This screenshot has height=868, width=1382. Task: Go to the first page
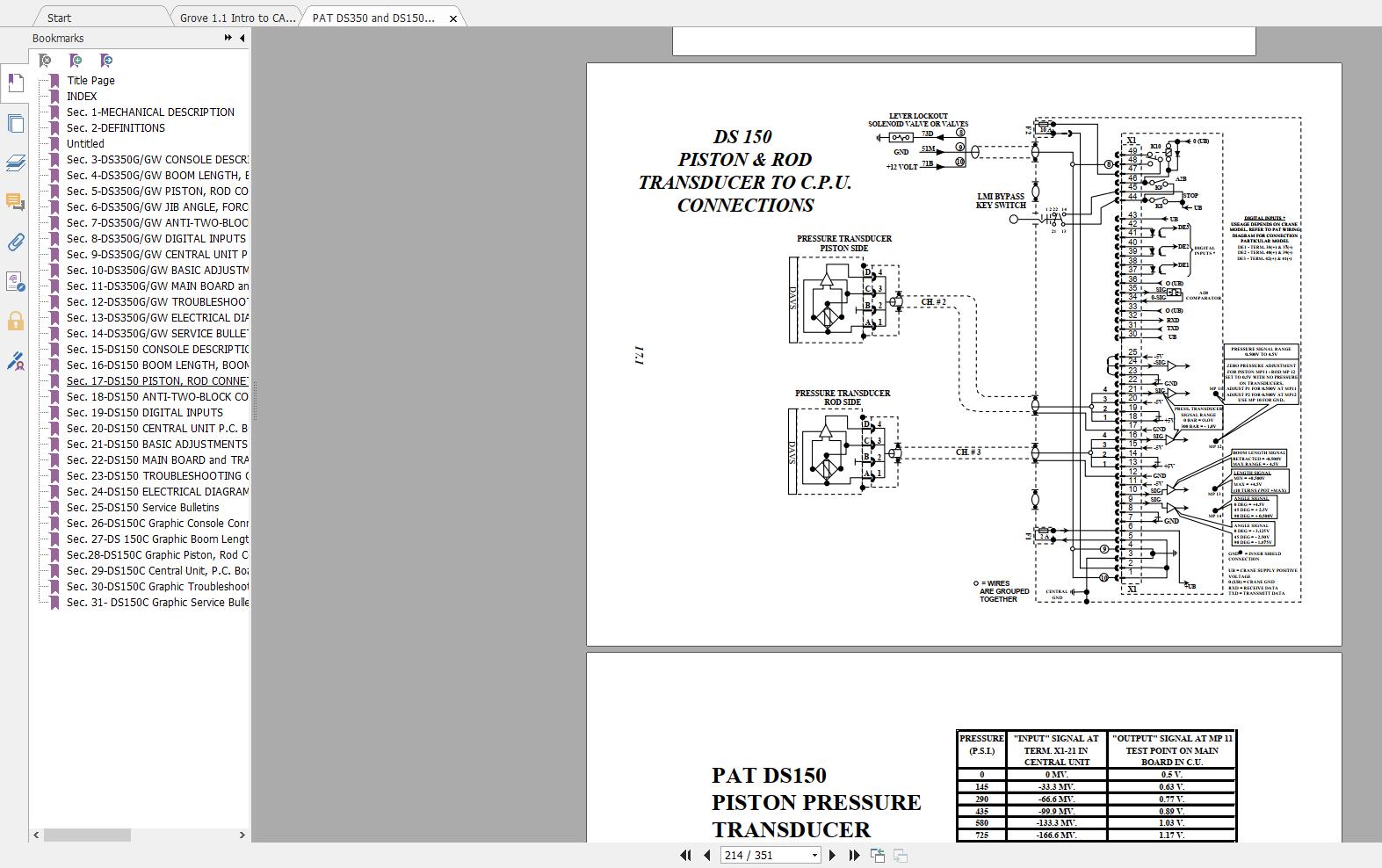pos(685,855)
